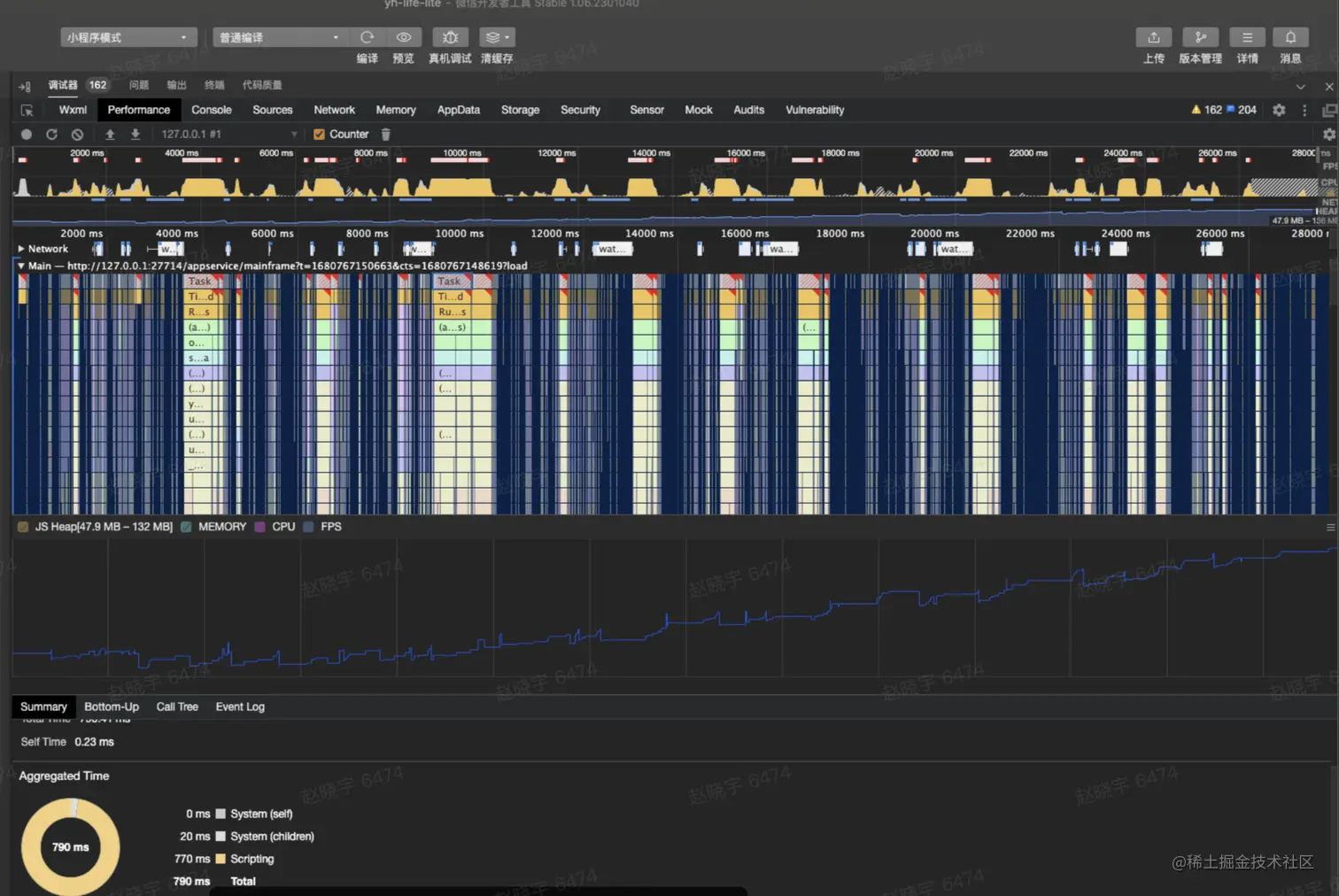Click the save profile download arrow icon
Viewport: 1339px width, 896px height.
coord(135,135)
